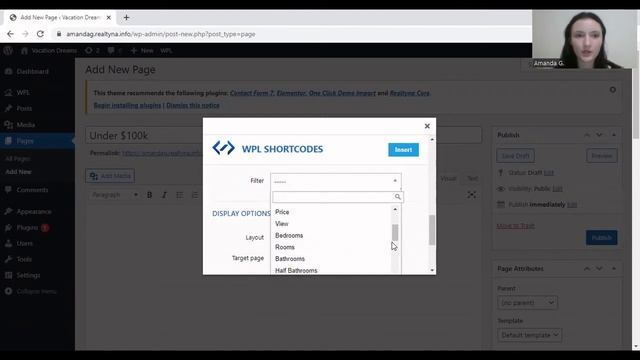The width and height of the screenshot is (640, 360).
Task: Open the New menu in admin bar
Action: tap(142, 51)
